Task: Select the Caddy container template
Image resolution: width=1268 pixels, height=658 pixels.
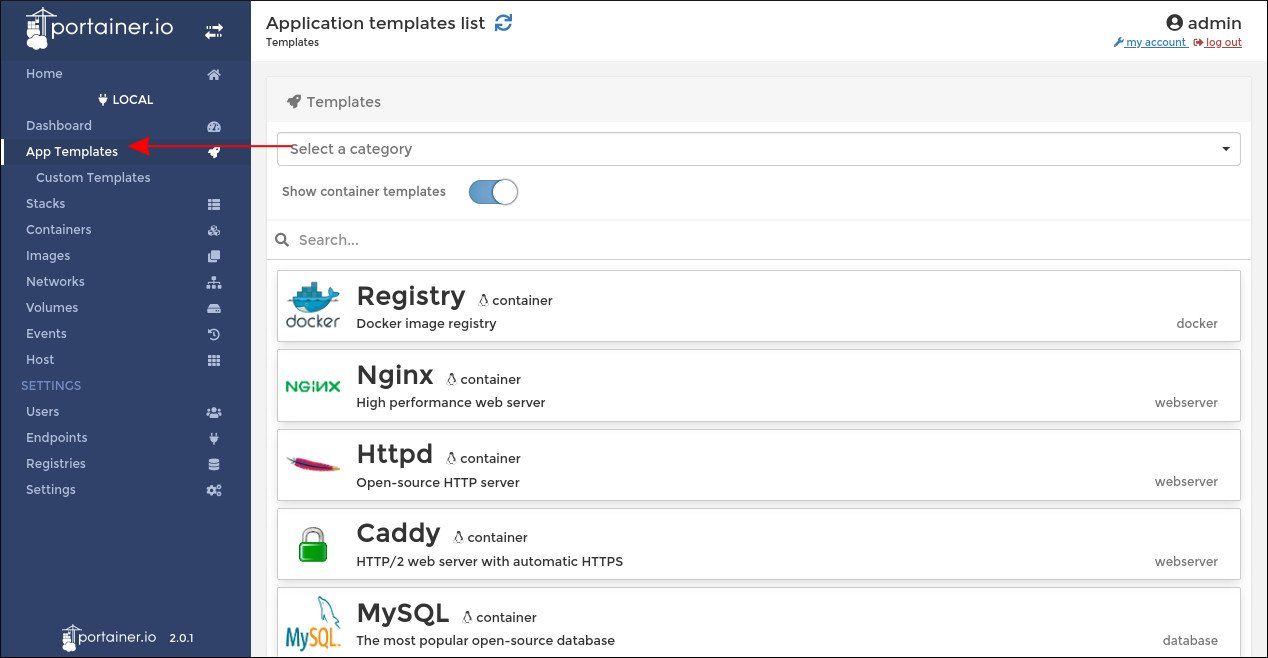Action: point(758,544)
